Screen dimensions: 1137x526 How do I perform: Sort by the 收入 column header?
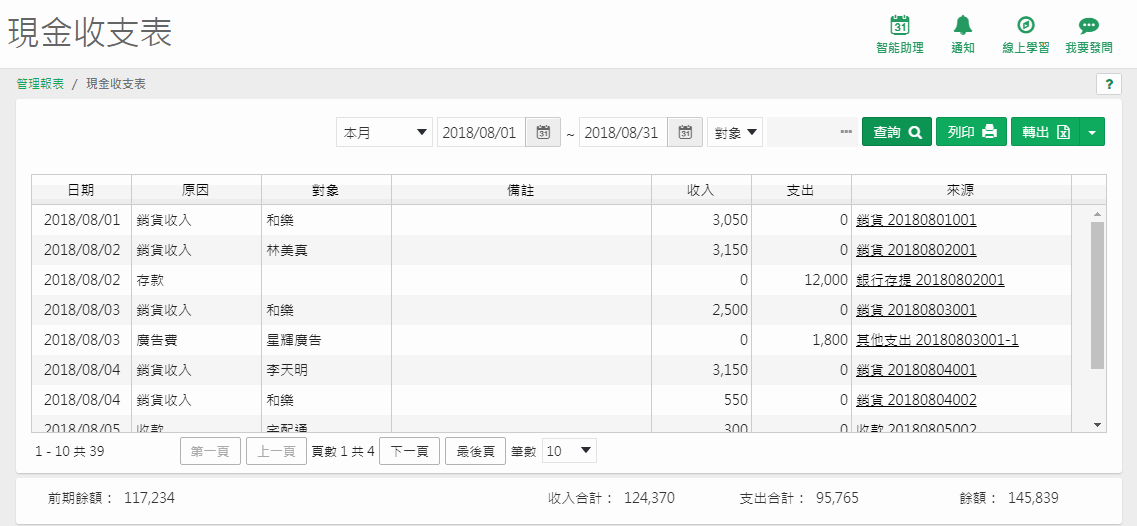[x=701, y=190]
